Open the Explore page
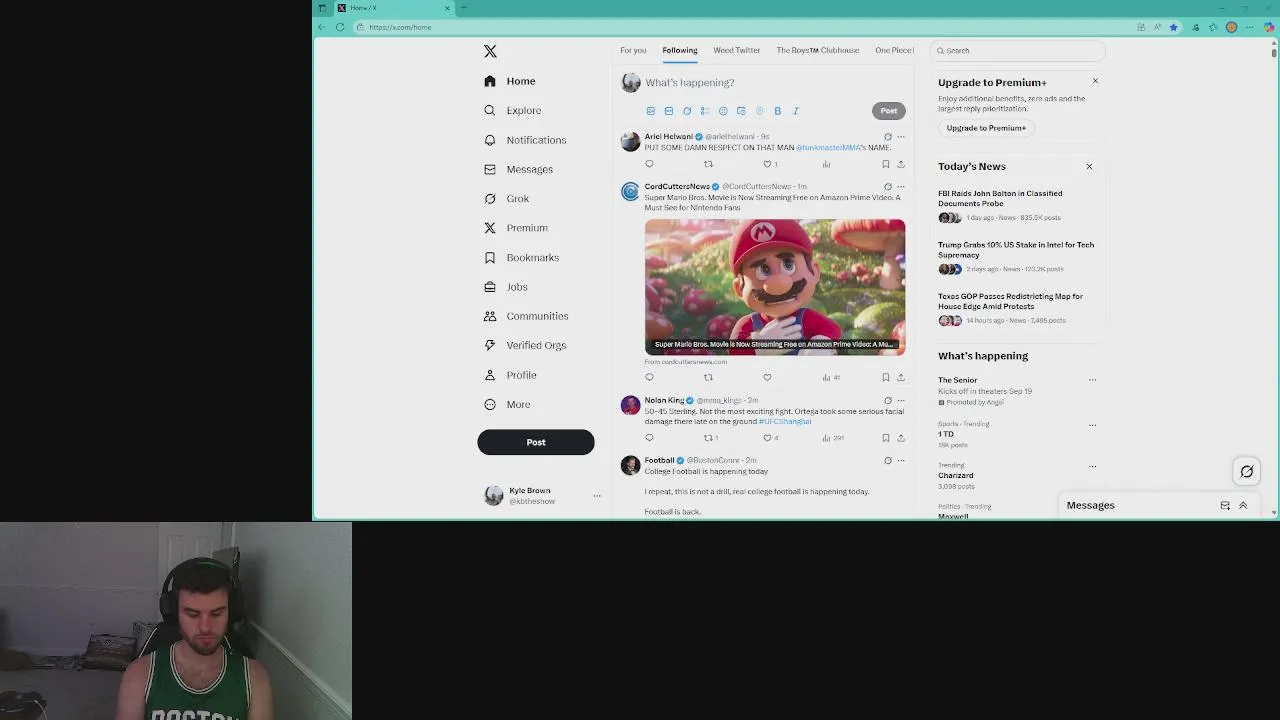The height and width of the screenshot is (720, 1280). click(513, 110)
